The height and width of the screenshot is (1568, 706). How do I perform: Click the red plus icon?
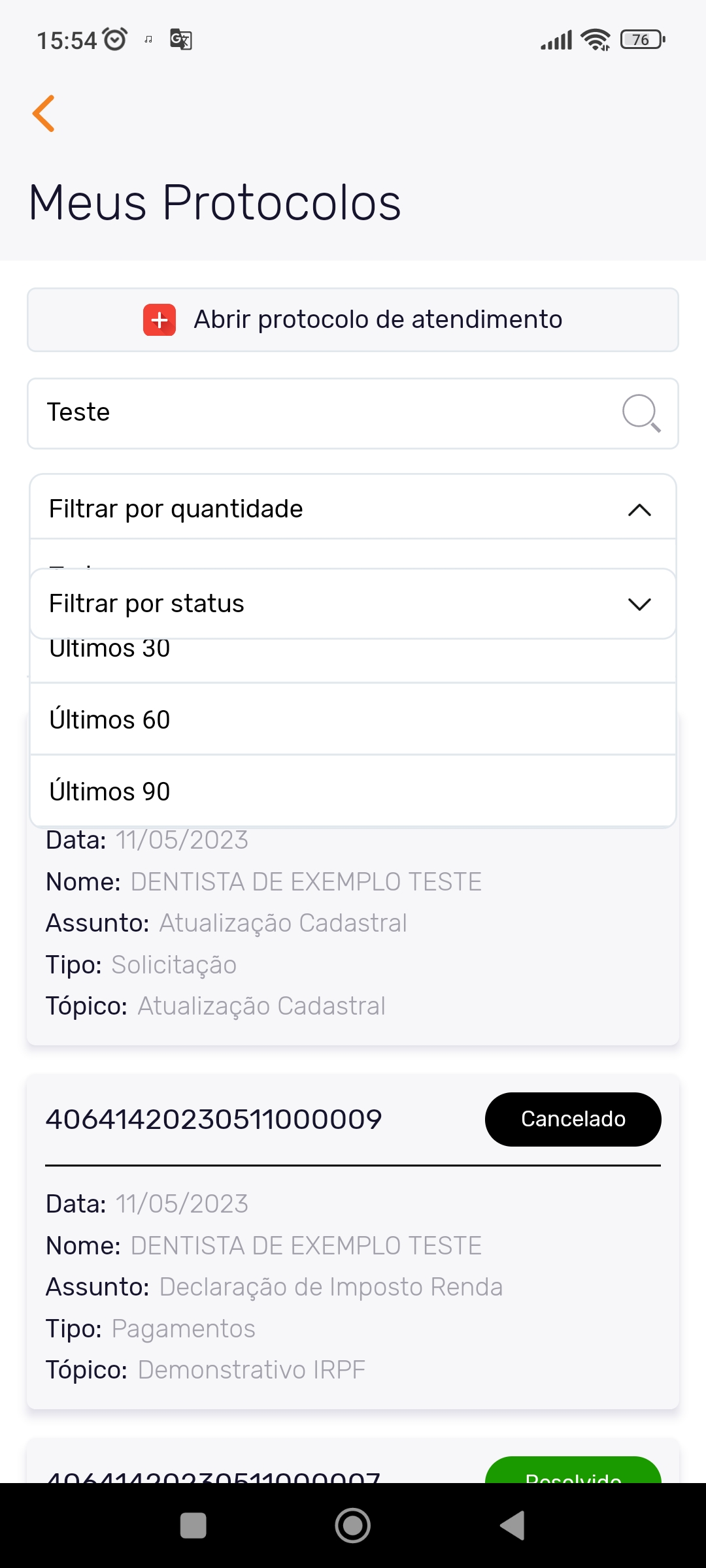click(160, 319)
